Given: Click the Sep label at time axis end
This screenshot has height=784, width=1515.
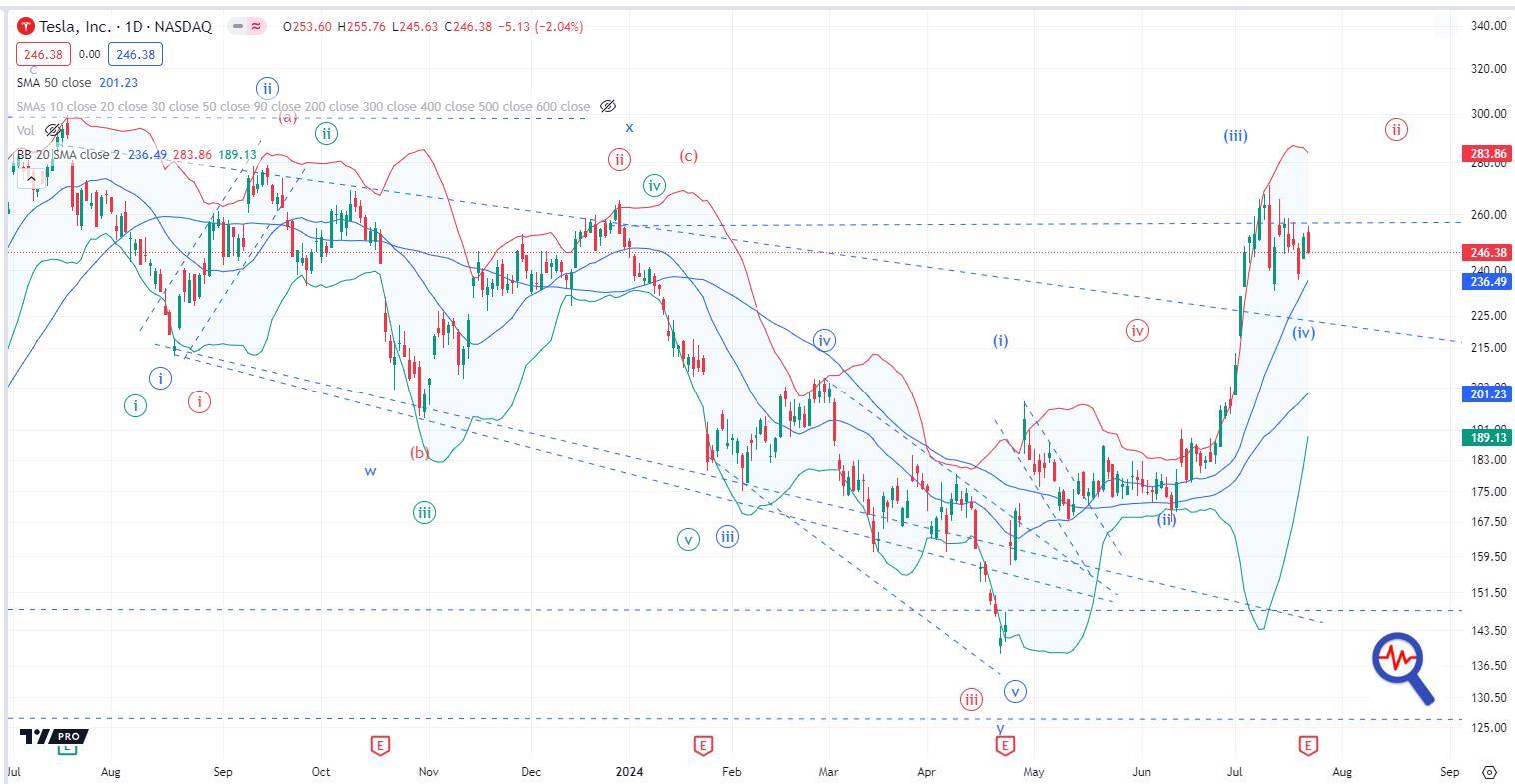Looking at the screenshot, I should tap(1450, 772).
